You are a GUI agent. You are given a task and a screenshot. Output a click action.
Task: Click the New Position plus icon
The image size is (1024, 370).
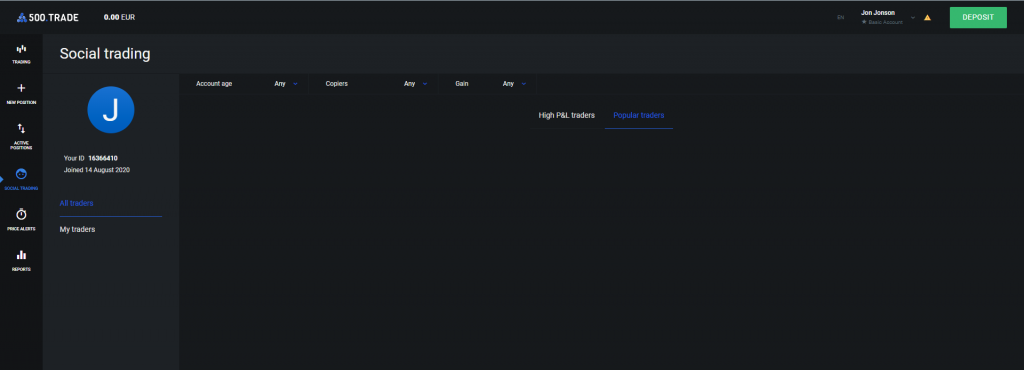21,88
